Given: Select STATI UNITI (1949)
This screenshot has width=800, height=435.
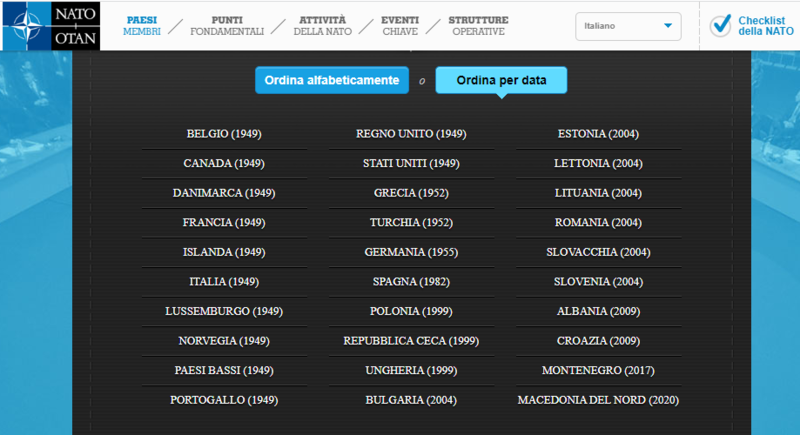Looking at the screenshot, I should pyautogui.click(x=411, y=163).
